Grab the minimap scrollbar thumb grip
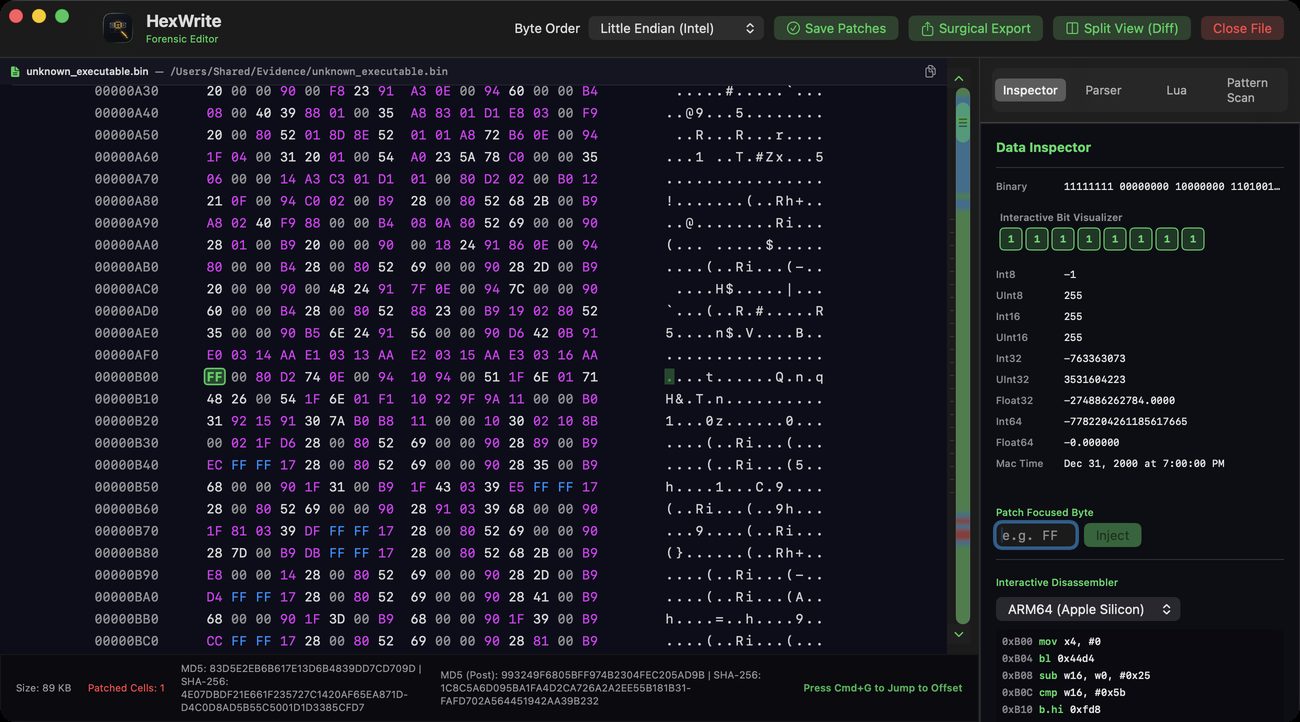 tap(963, 123)
